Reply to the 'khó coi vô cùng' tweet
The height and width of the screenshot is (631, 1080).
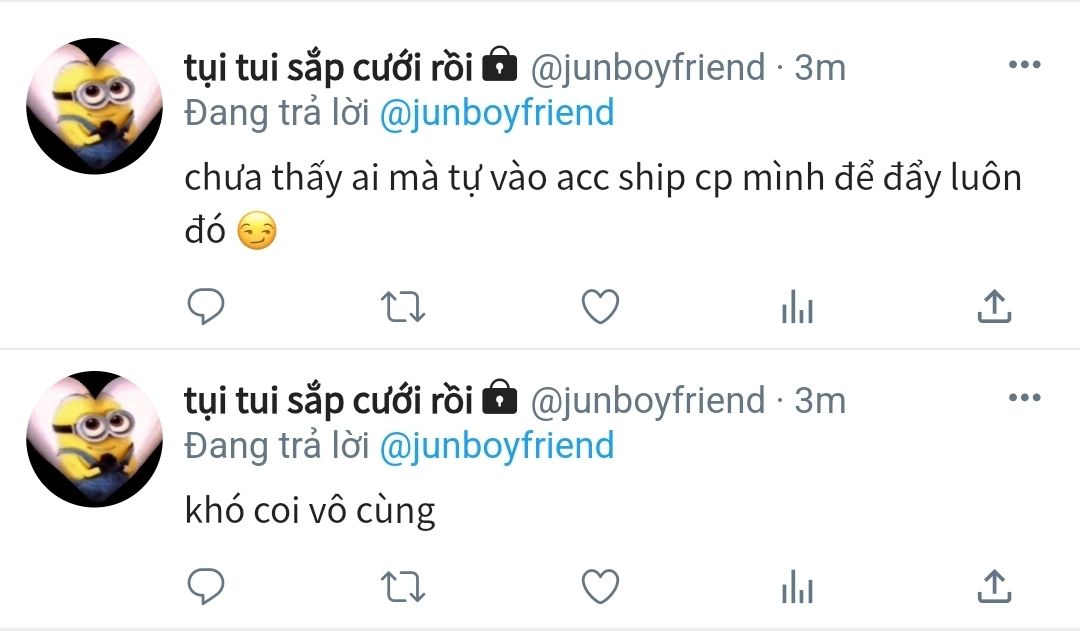coord(206,586)
